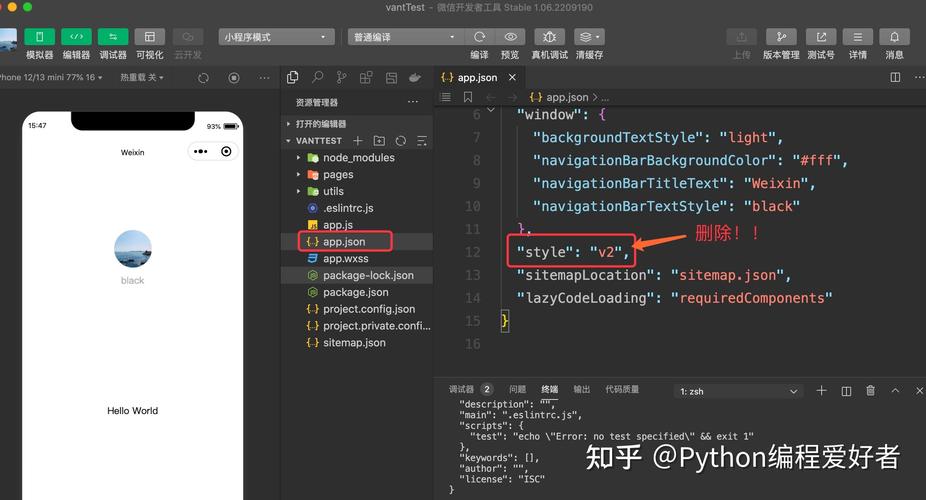Open the test account button
The height and width of the screenshot is (500, 926).
point(821,37)
